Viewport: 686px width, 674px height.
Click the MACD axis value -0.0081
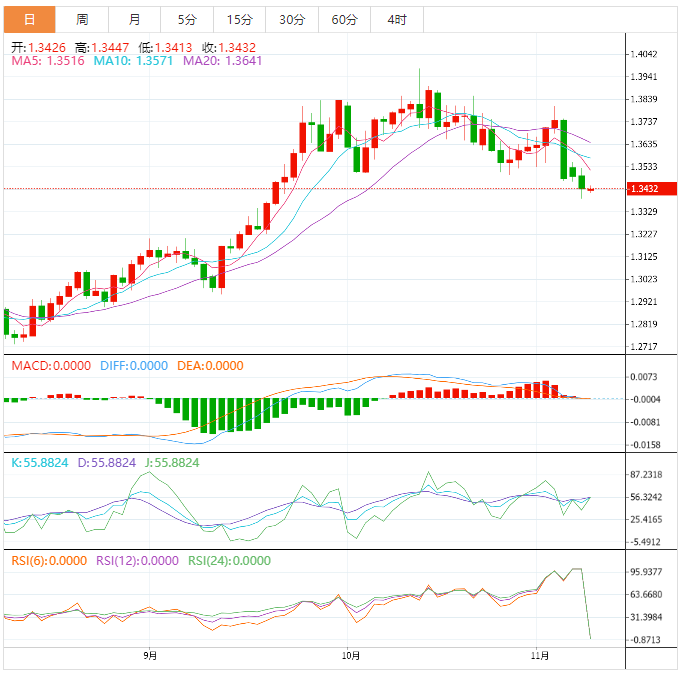click(644, 423)
